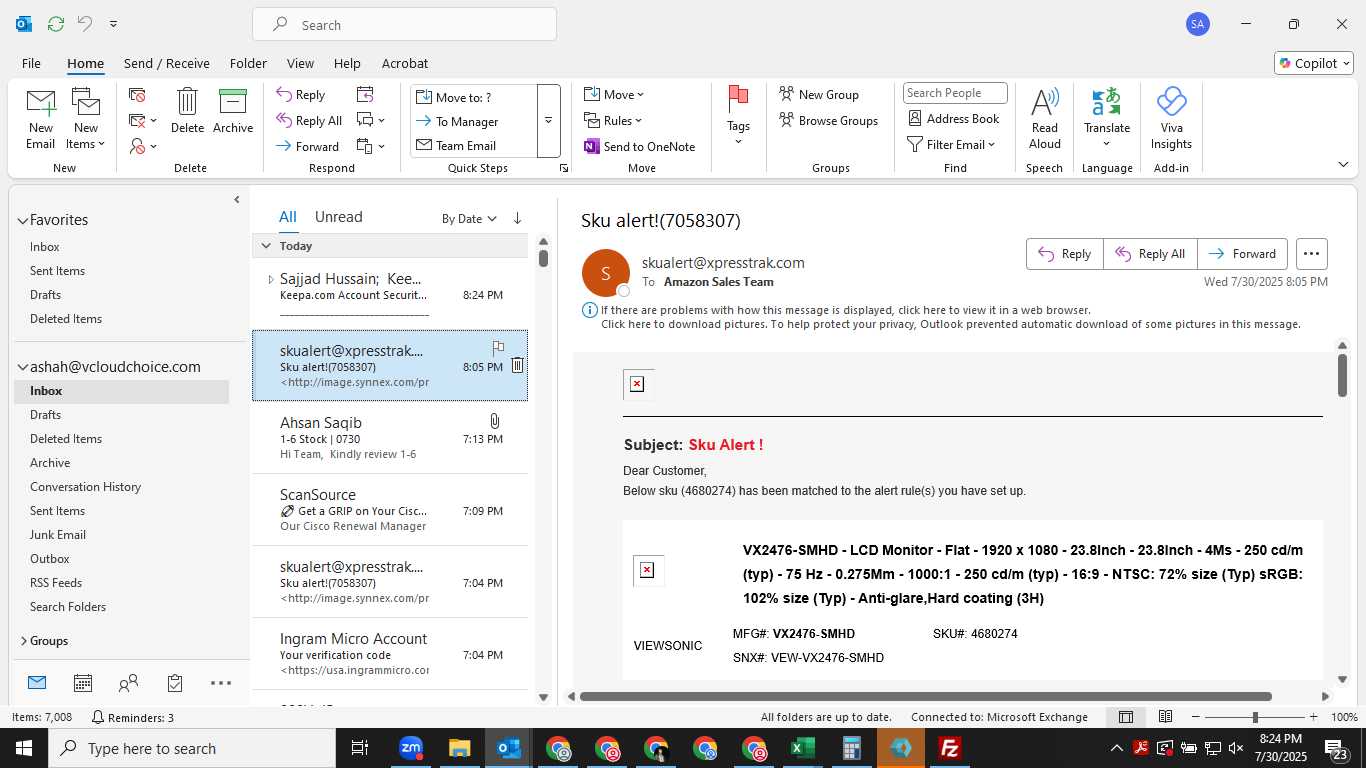Open more navigation options ellipsis
The height and width of the screenshot is (768, 1366).
coord(221,683)
